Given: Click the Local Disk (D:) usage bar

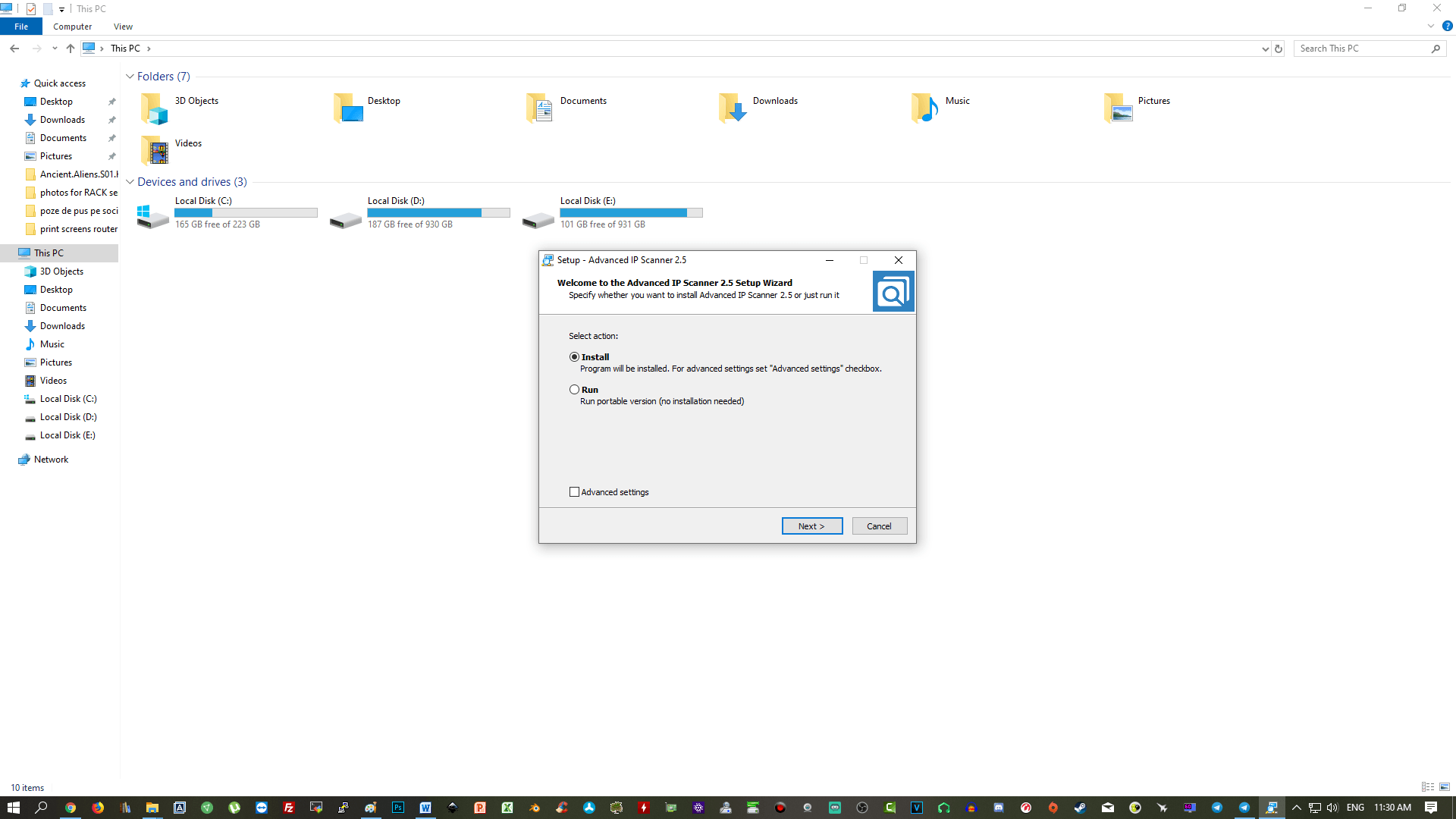Looking at the screenshot, I should (438, 213).
